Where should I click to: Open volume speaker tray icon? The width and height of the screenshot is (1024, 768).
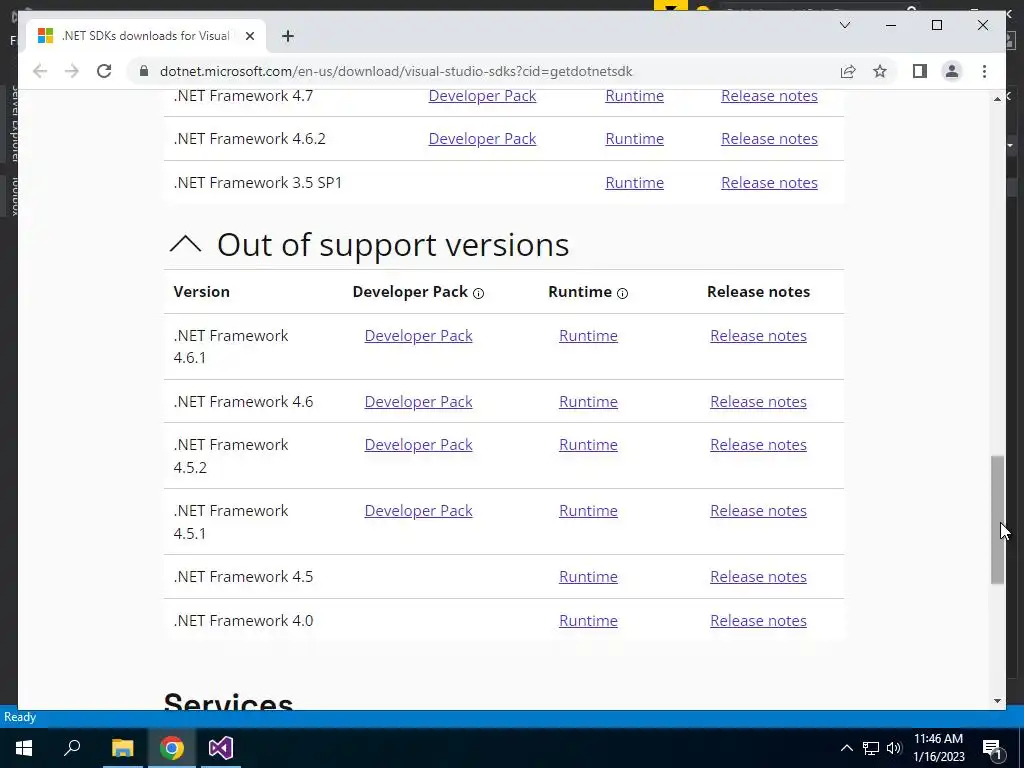(894, 748)
